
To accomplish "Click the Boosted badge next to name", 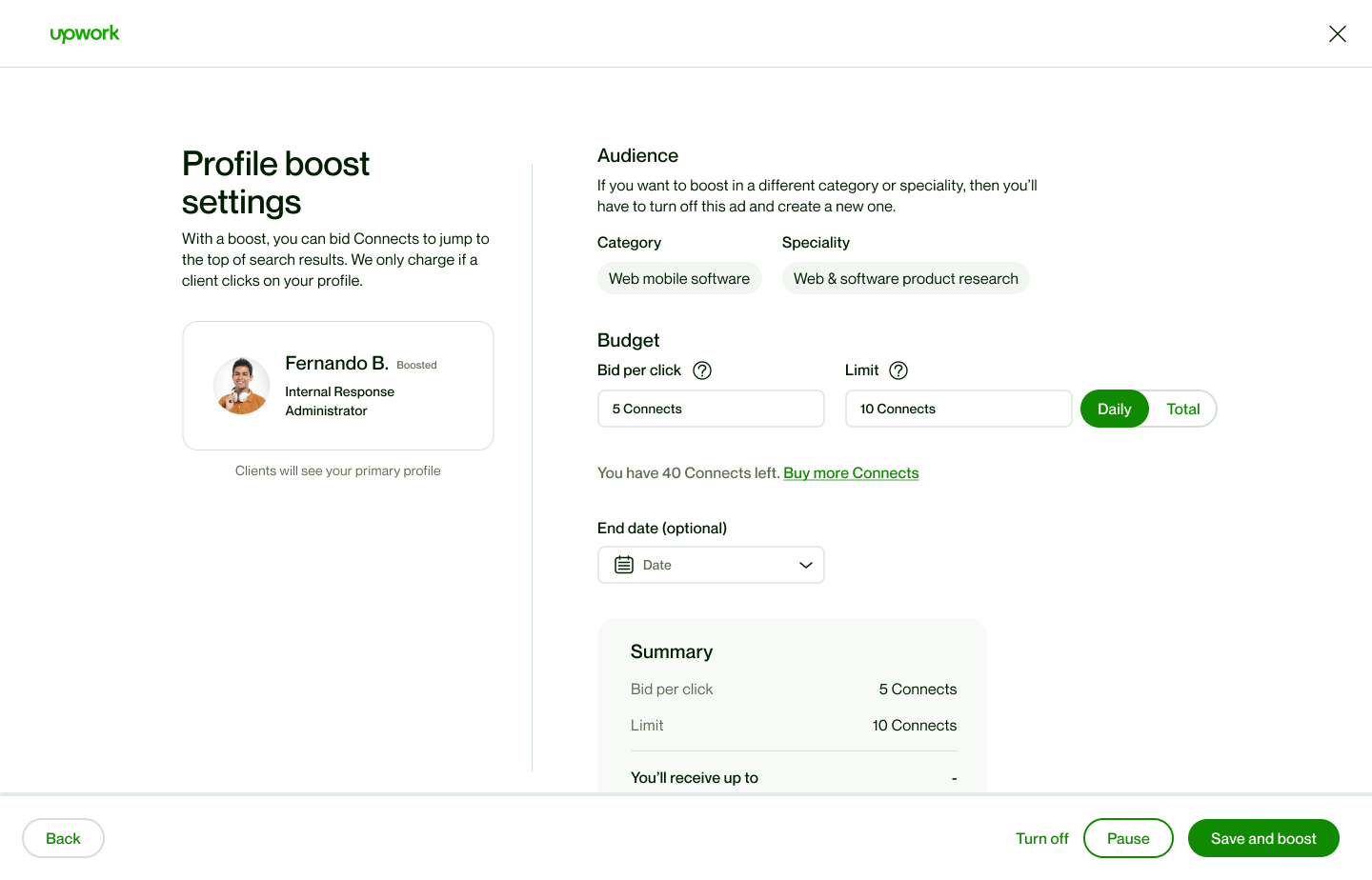I will click(x=416, y=365).
